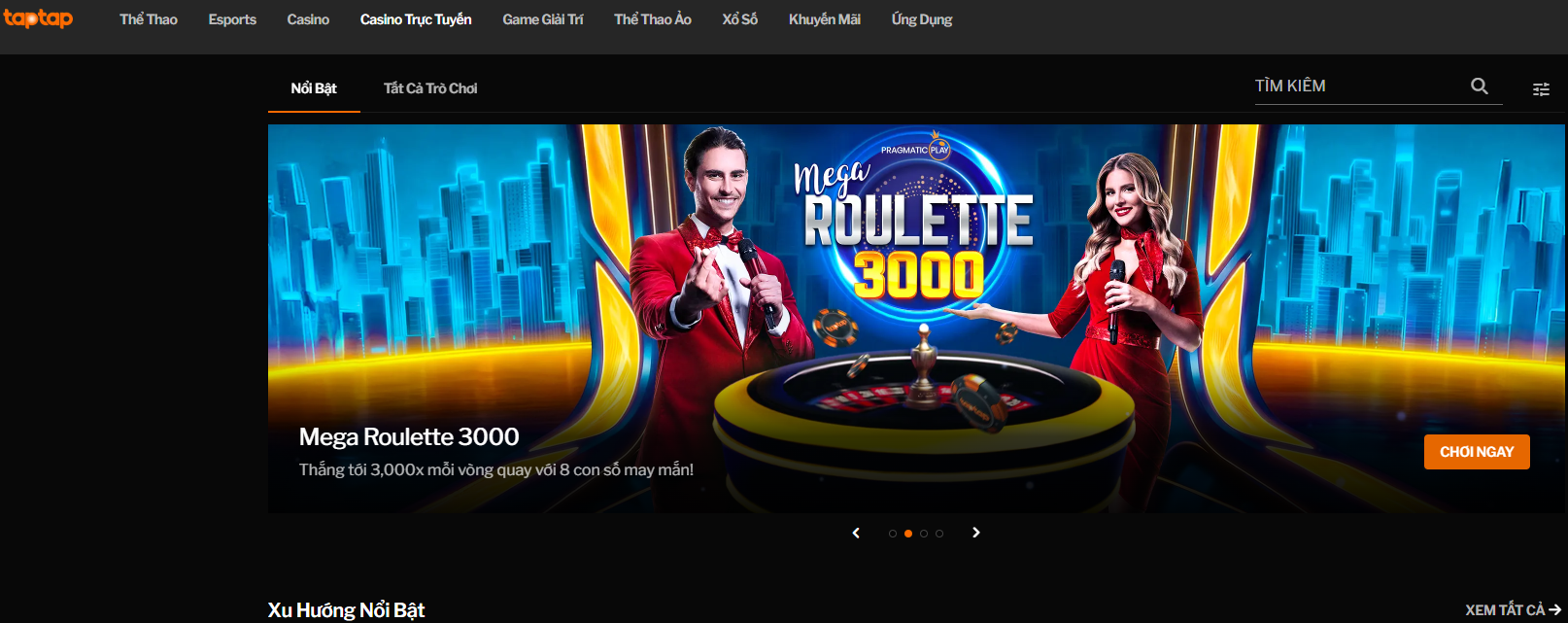The width and height of the screenshot is (1568, 623).
Task: Select the fourth carousel dot
Action: (939, 534)
